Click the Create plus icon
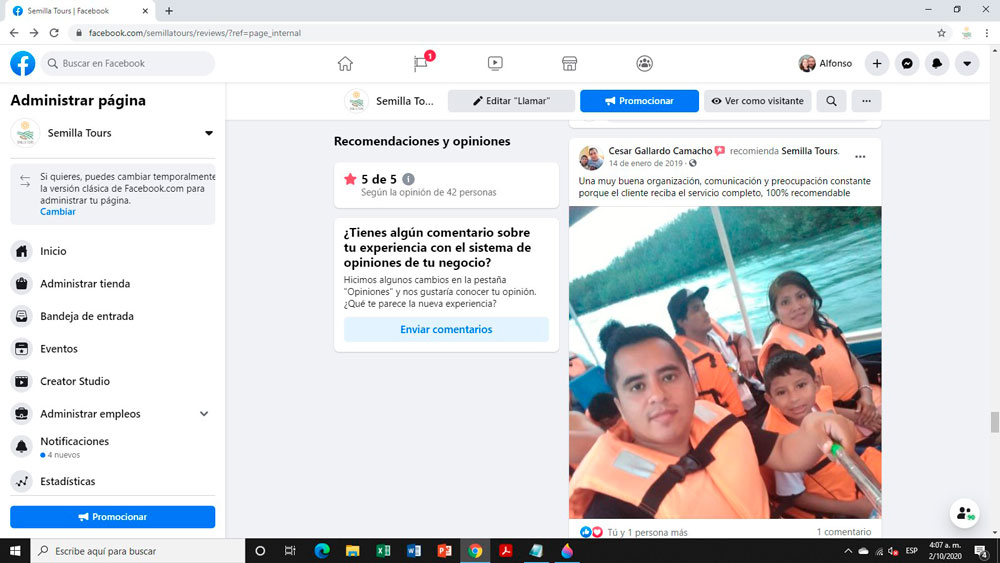The image size is (1000, 563). pos(877,63)
